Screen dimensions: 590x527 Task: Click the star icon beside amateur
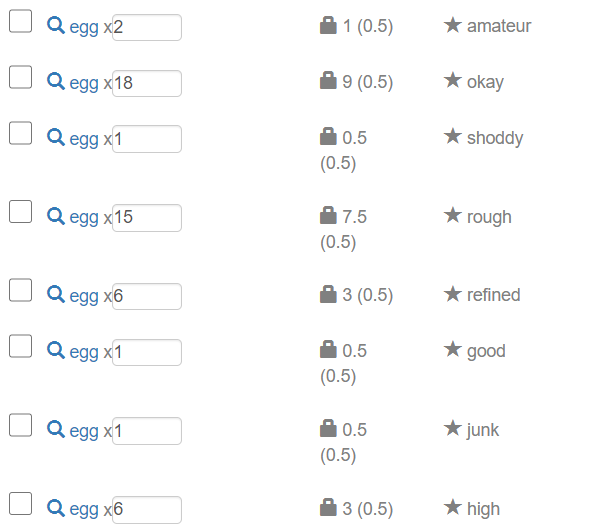453,25
